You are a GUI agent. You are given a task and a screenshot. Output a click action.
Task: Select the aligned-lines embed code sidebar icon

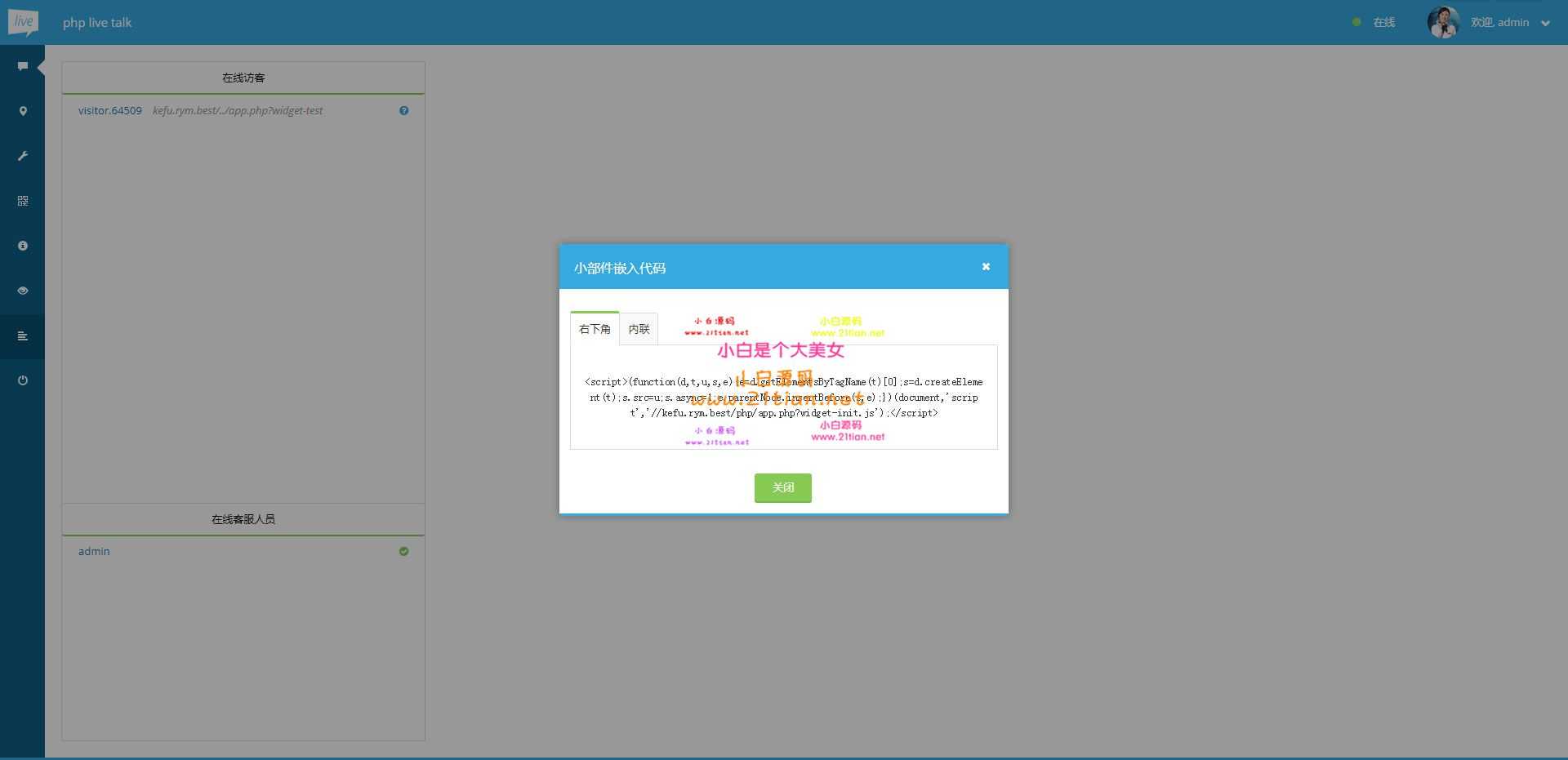click(x=23, y=336)
